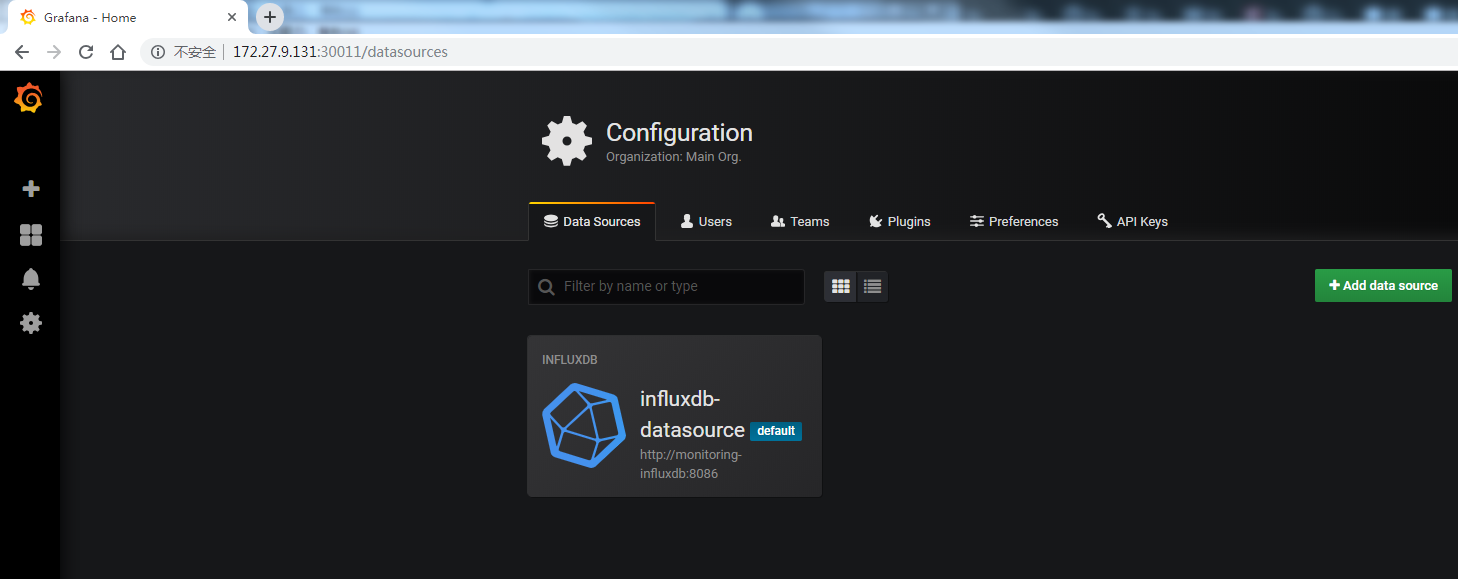
Task: Open the Grafana logo home menu
Action: (29, 98)
